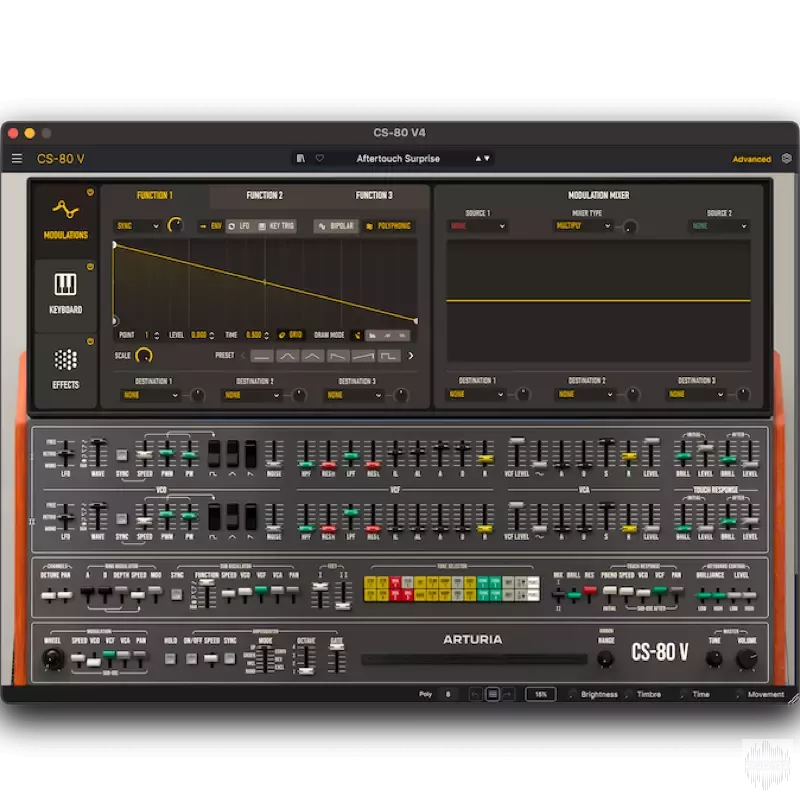Click the Advanced button

[752, 159]
